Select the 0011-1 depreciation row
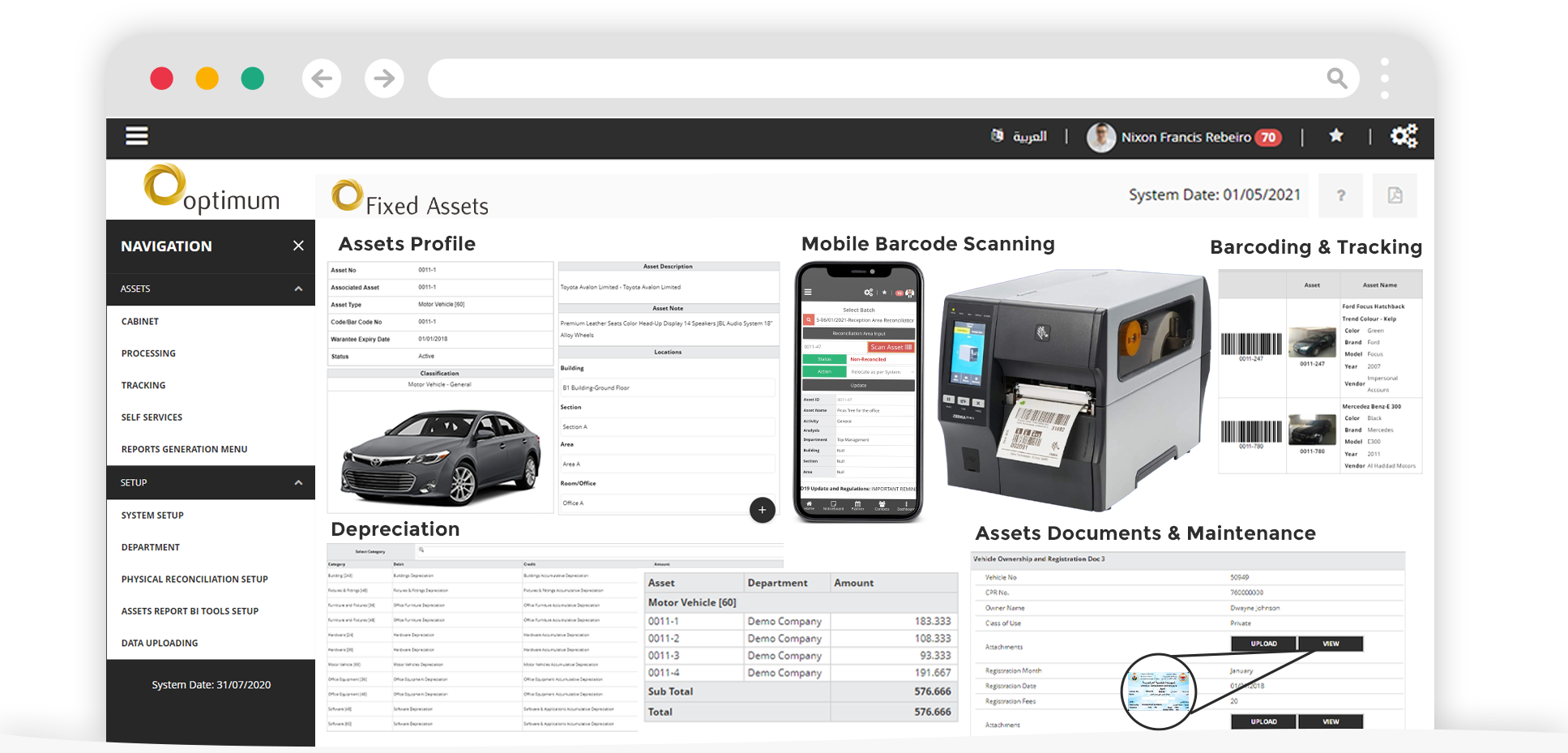Screen dimensions: 1568x753 (x=801, y=621)
